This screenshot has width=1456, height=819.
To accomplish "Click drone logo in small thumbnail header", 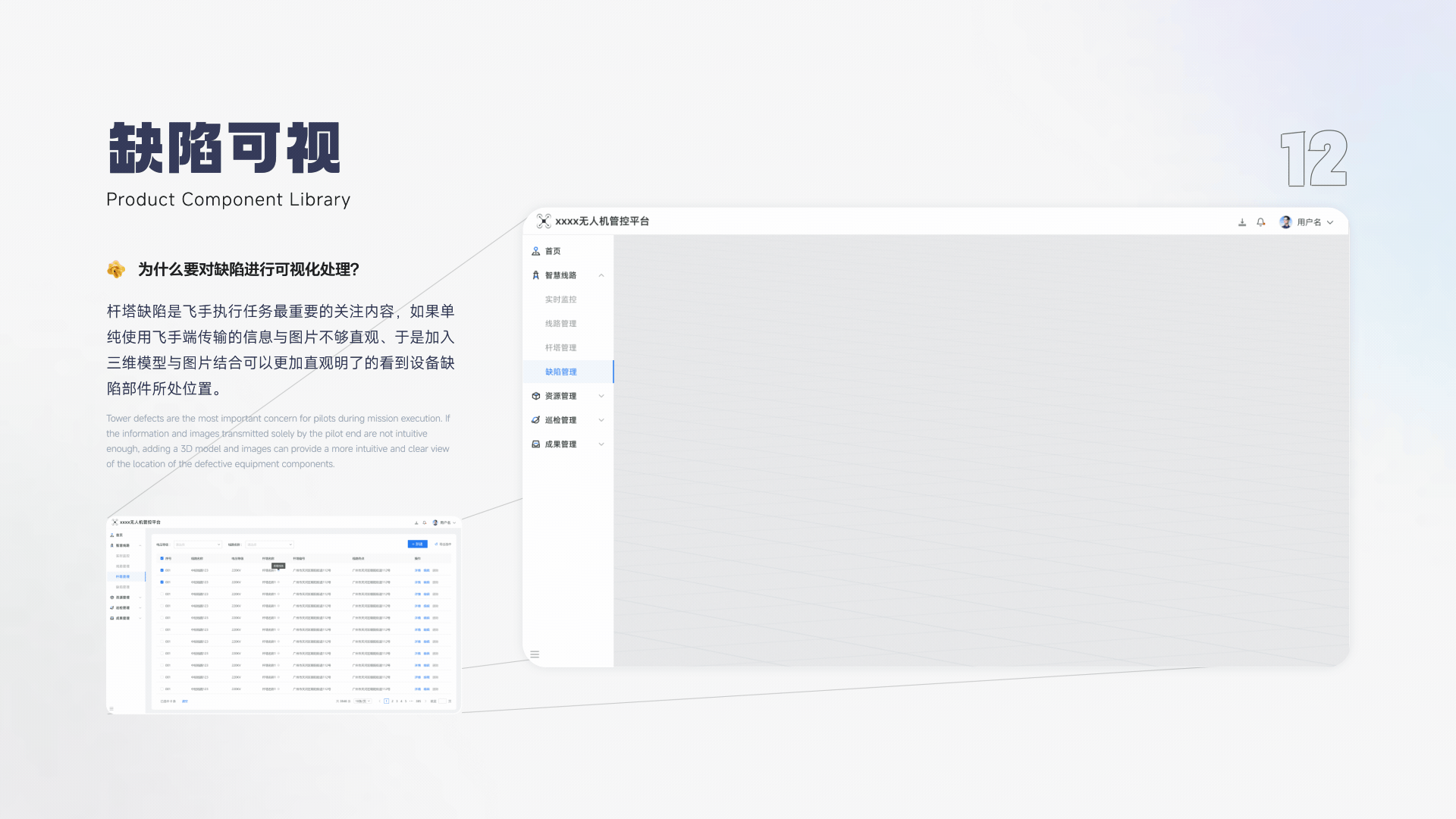I will (x=115, y=522).
